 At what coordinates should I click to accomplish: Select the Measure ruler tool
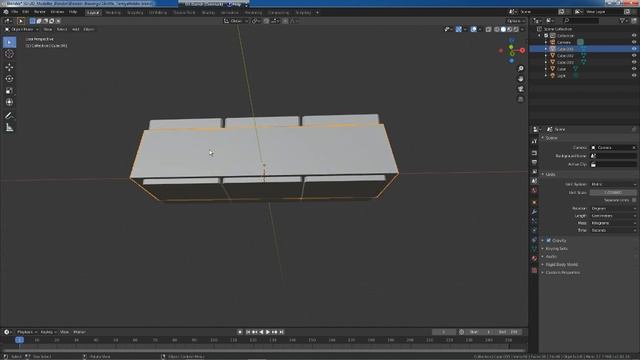click(x=9, y=128)
